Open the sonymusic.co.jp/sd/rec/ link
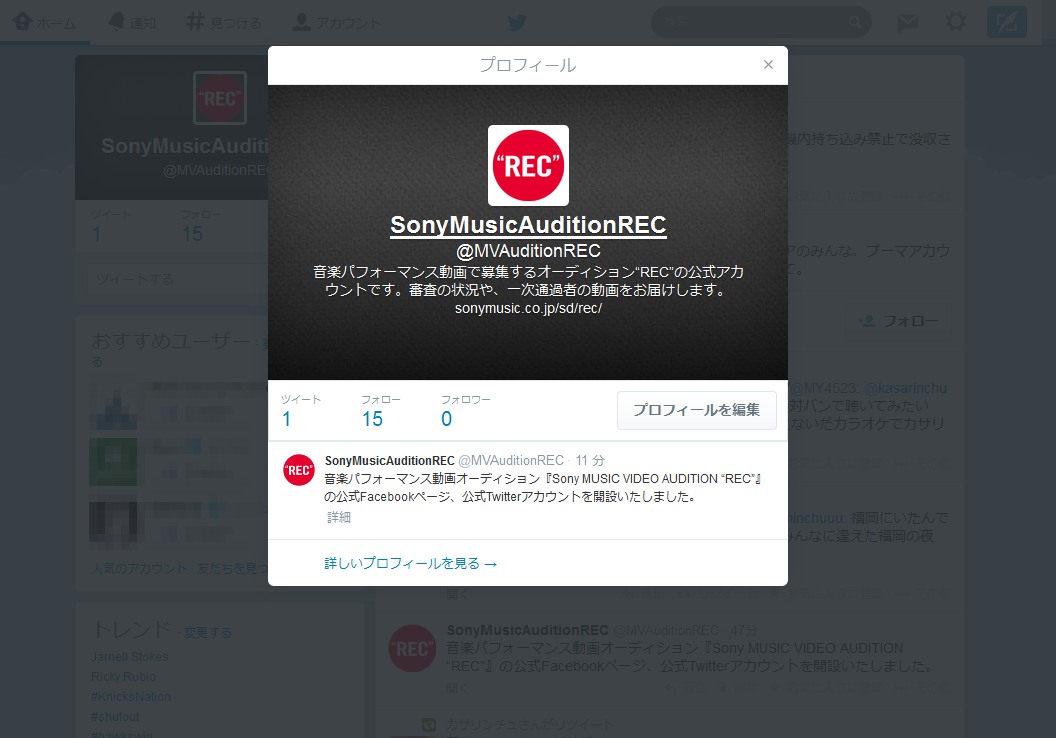The width and height of the screenshot is (1056, 738). [528, 308]
